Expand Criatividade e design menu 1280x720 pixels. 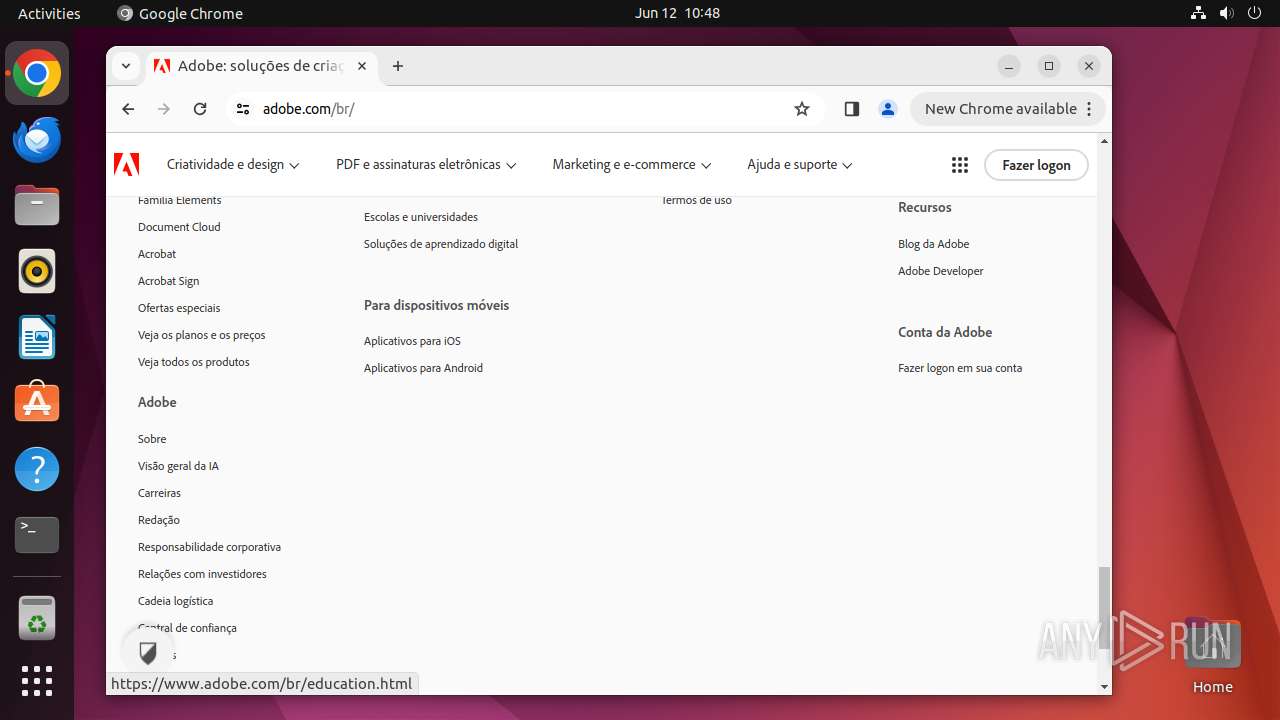click(233, 165)
